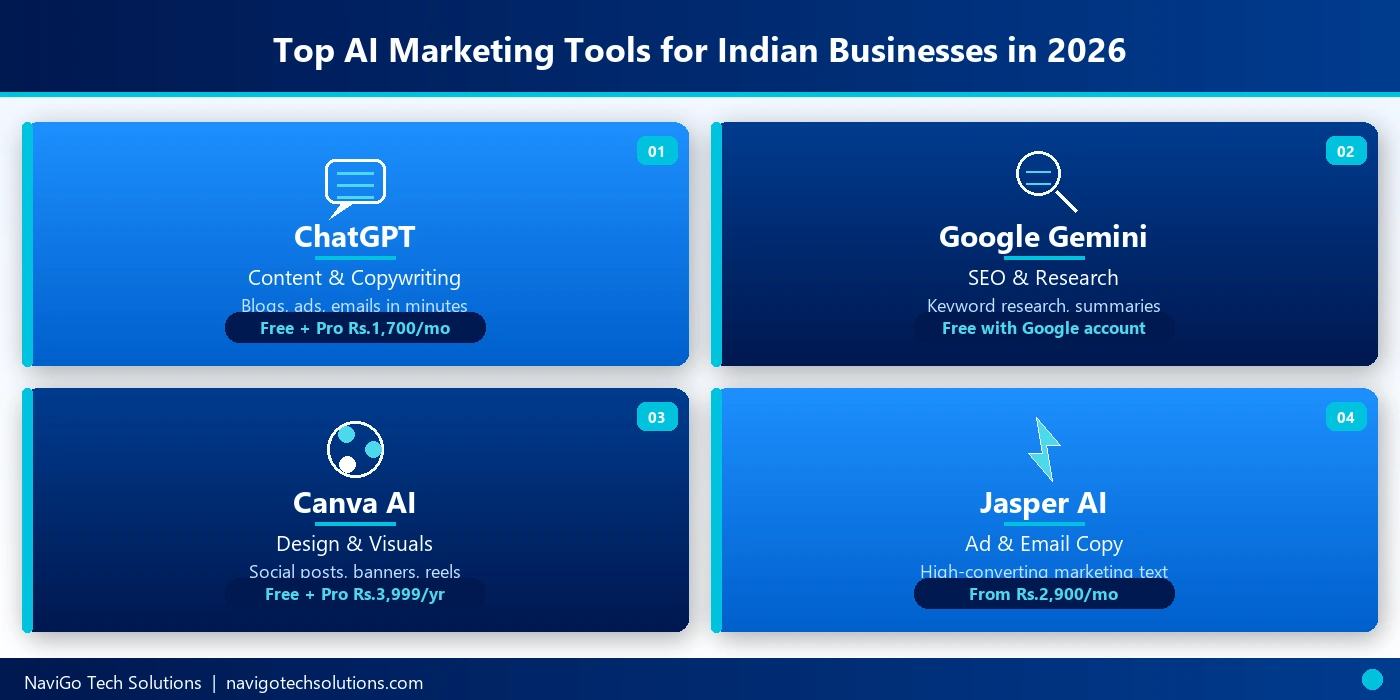Screen dimensions: 1400x700
Task: Select the Free + Pro Rs.1,700/mo pill
Action: (x=355, y=328)
